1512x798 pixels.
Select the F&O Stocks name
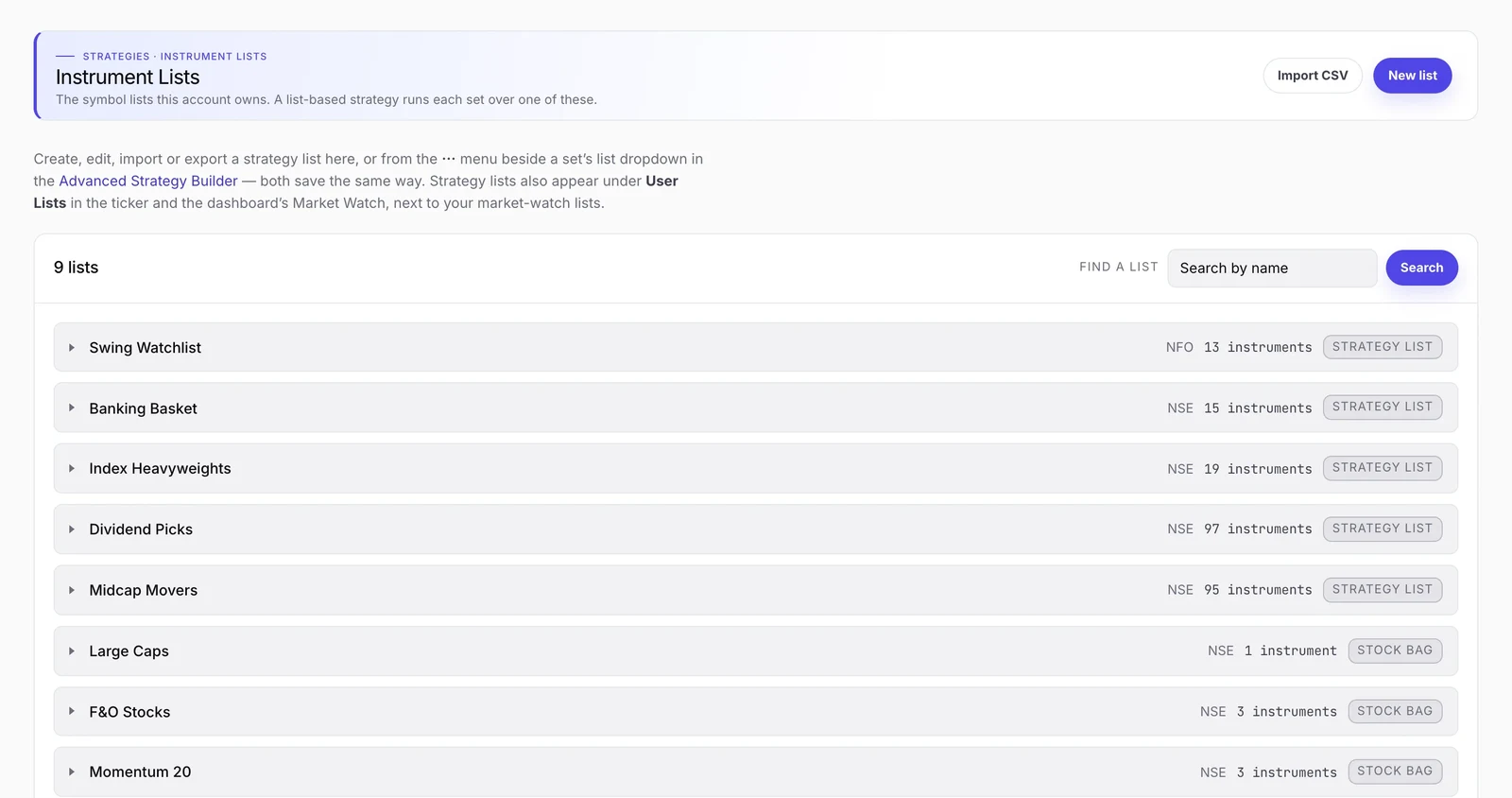(x=130, y=712)
